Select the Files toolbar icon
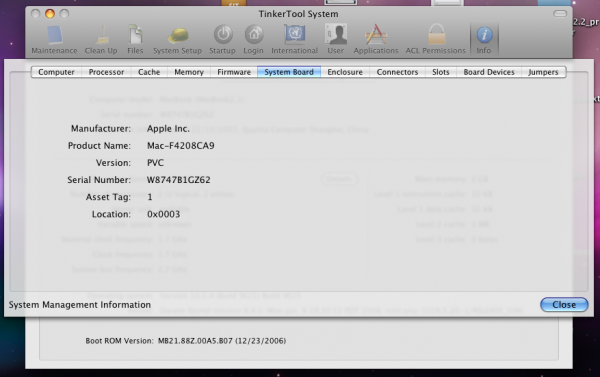The height and width of the screenshot is (377, 600). [135, 40]
